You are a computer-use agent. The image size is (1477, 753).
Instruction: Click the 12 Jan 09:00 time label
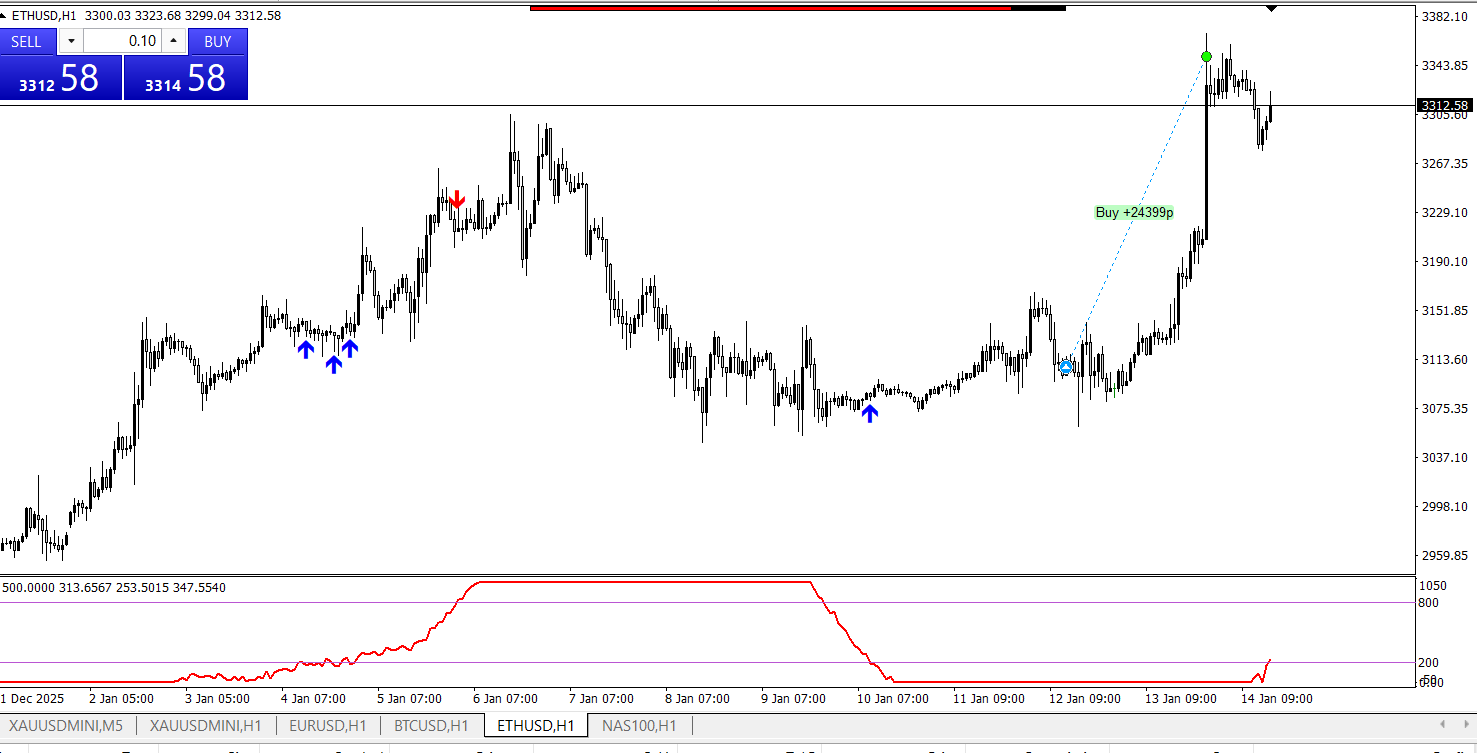pos(1086,698)
